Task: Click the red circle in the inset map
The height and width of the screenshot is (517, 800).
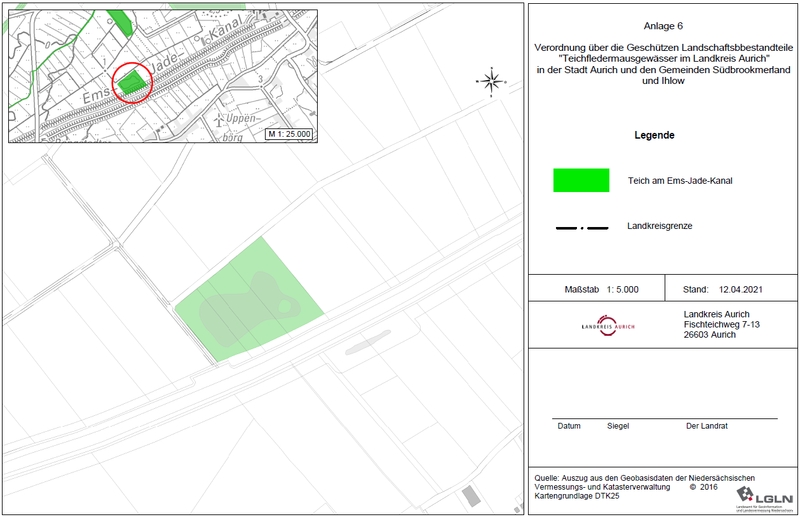Action: pos(132,82)
